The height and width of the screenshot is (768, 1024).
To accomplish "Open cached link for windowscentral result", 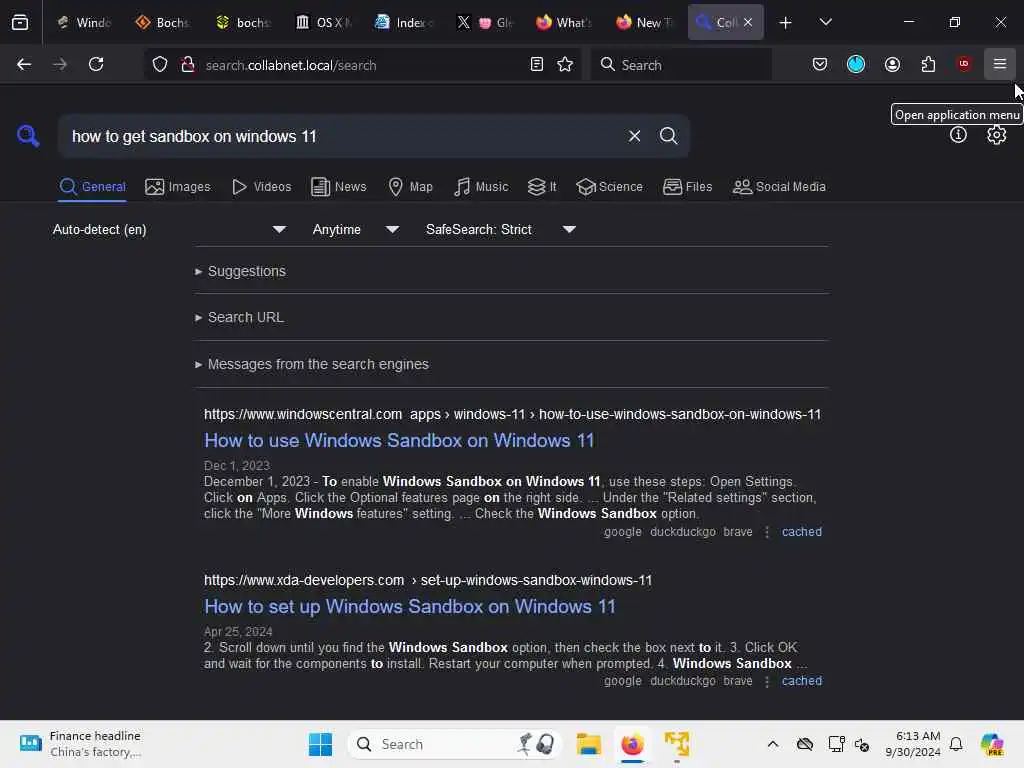I will [x=801, y=532].
